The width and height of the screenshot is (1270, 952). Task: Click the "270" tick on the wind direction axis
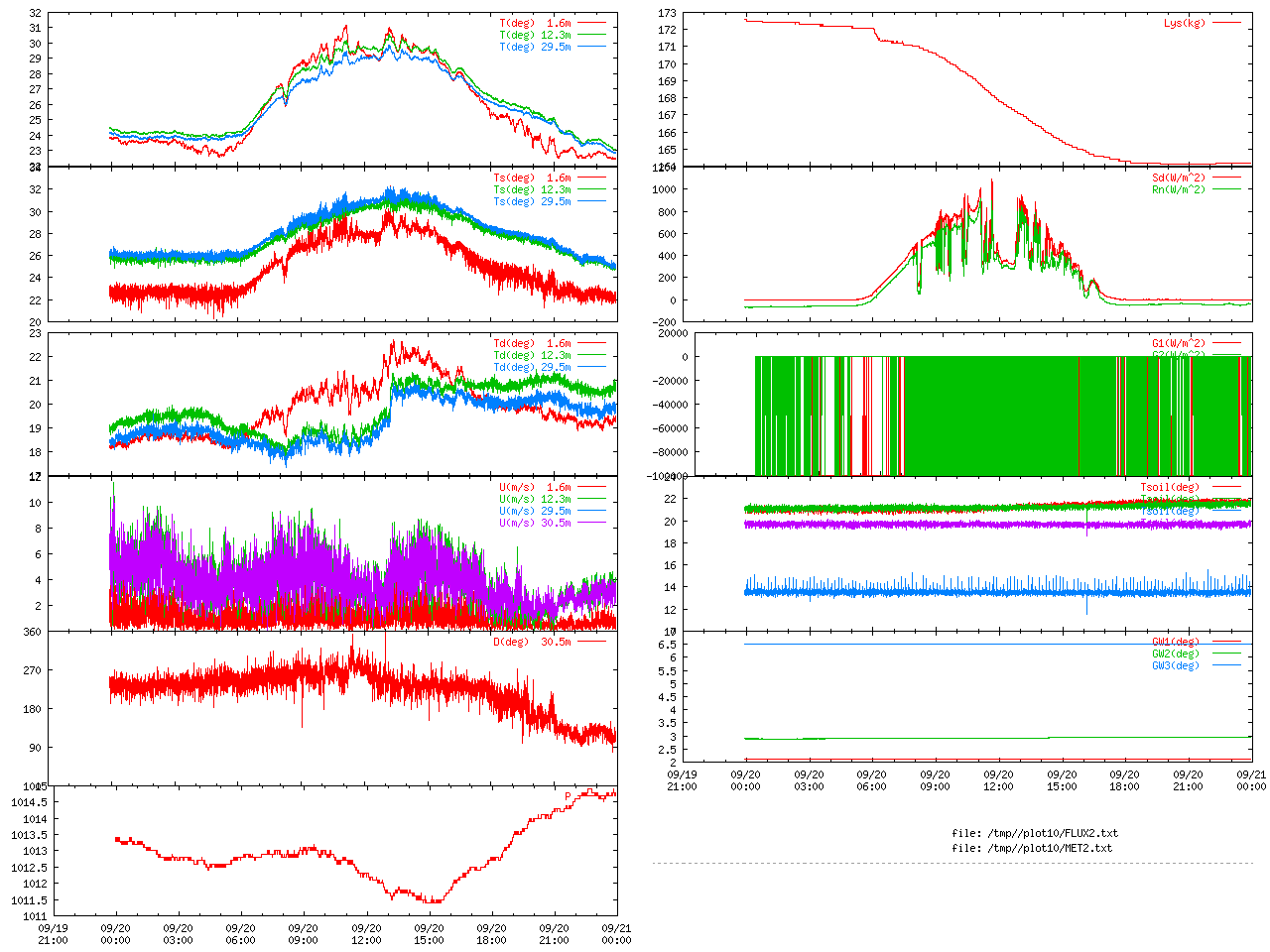click(x=33, y=670)
